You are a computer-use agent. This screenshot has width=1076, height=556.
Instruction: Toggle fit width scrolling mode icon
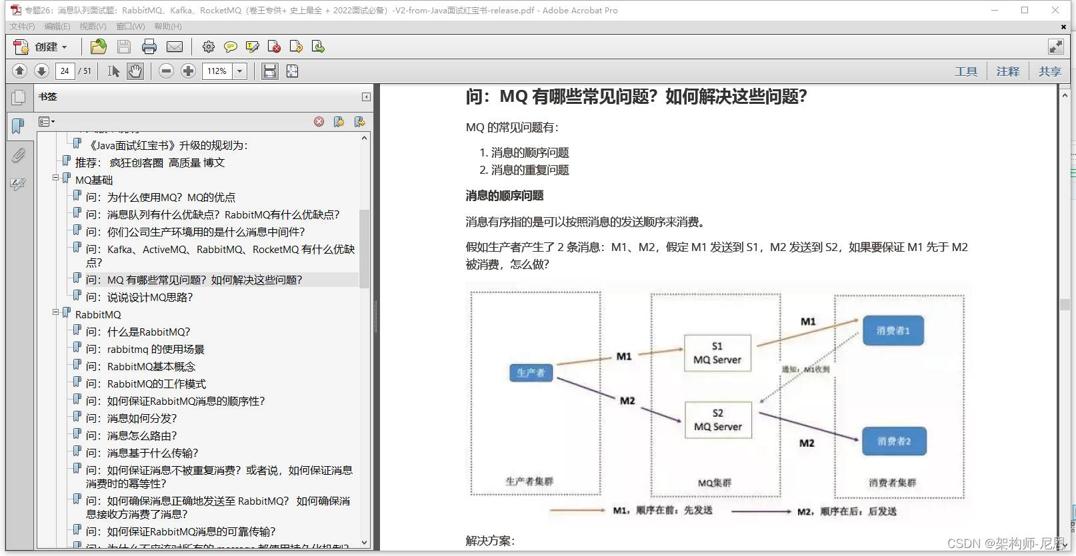coord(270,71)
